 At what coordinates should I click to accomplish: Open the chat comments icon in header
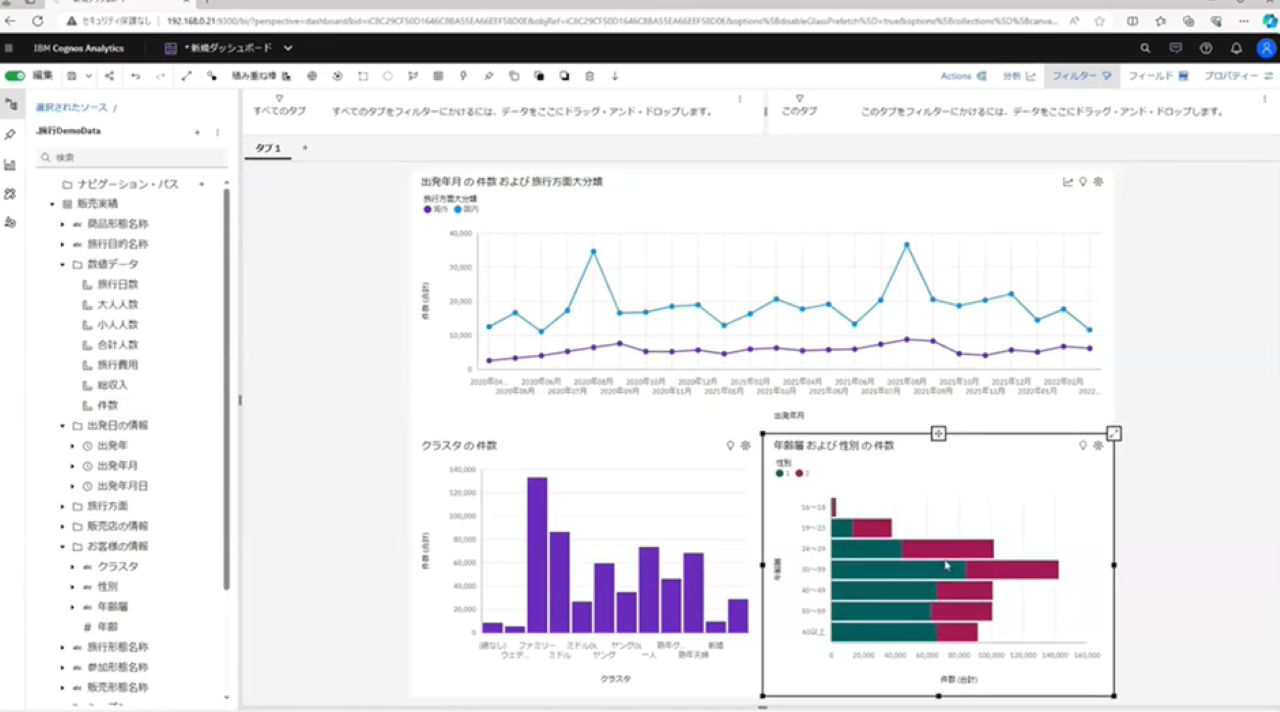click(x=1175, y=48)
